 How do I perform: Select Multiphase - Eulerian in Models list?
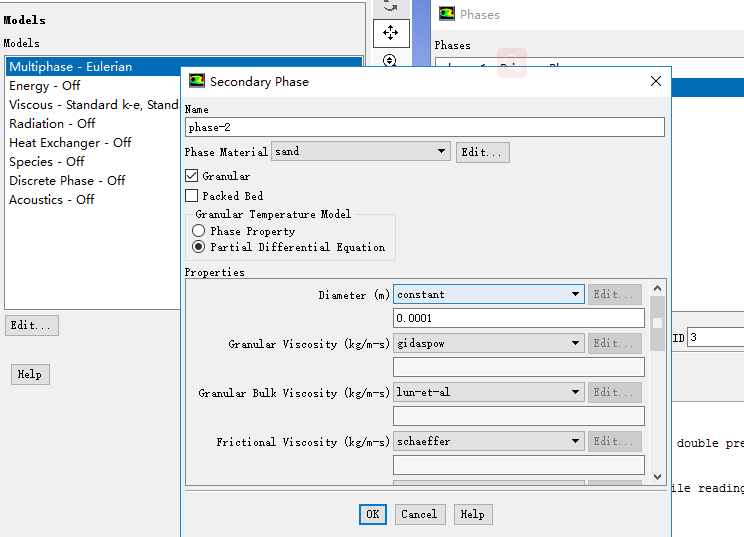[70, 67]
